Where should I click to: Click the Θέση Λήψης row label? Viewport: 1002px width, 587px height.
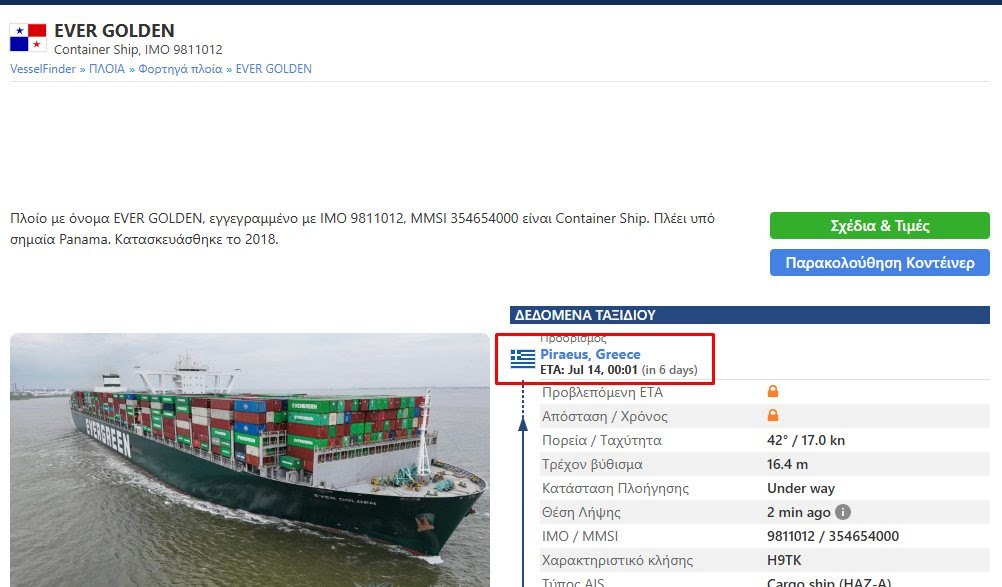click(581, 512)
